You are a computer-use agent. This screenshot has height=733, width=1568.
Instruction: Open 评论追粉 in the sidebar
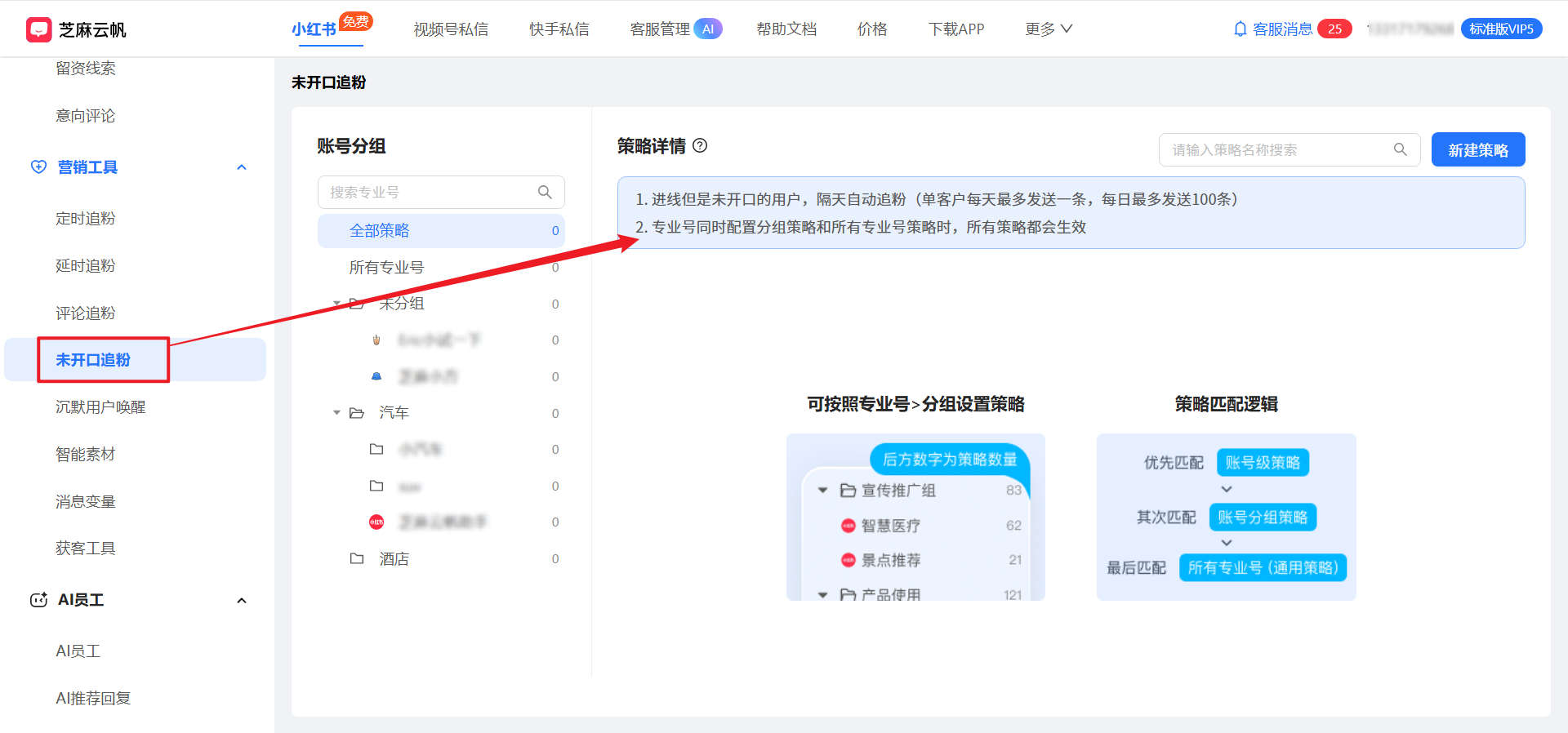(x=86, y=313)
